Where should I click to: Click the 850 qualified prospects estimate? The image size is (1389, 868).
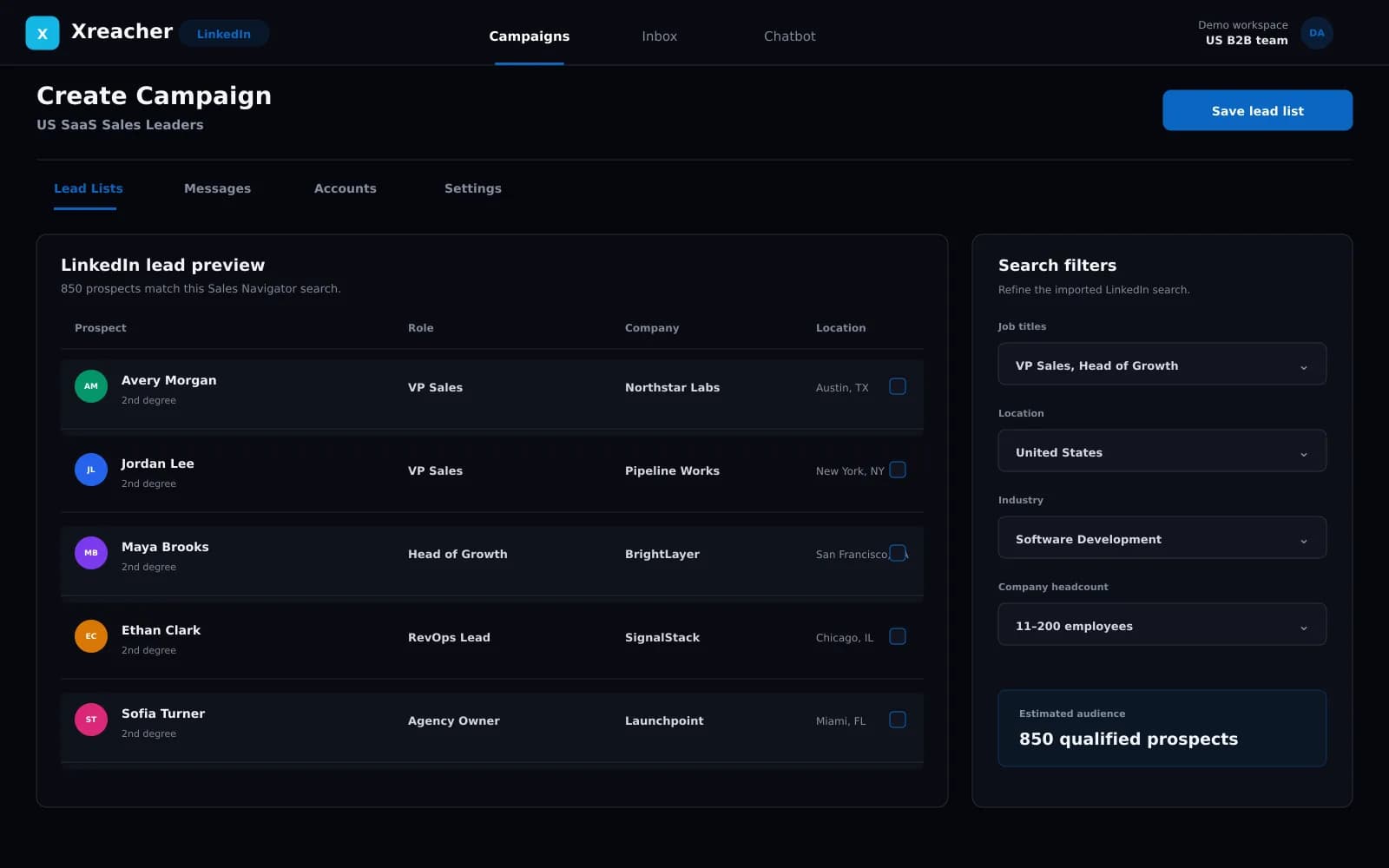1129,739
